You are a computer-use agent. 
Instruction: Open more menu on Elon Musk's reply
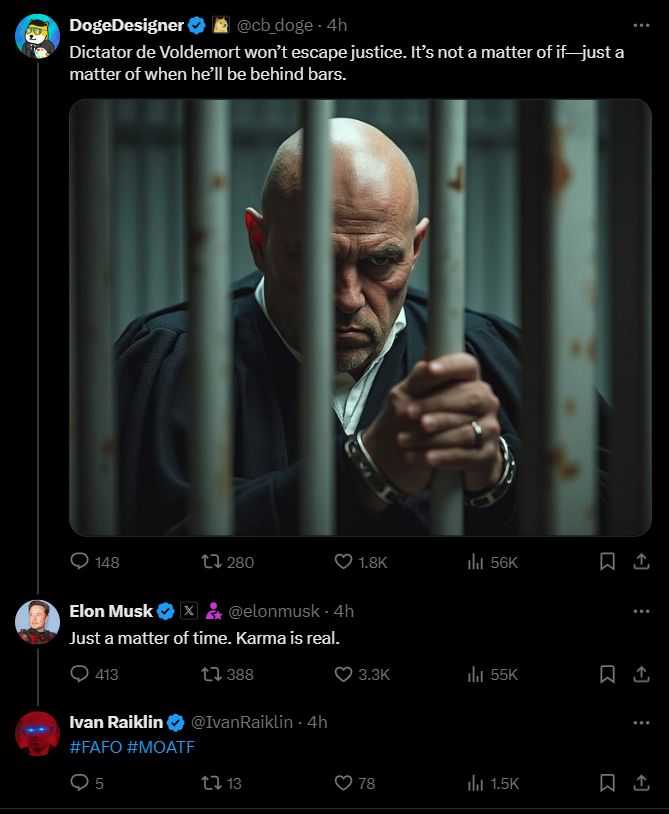point(641,611)
